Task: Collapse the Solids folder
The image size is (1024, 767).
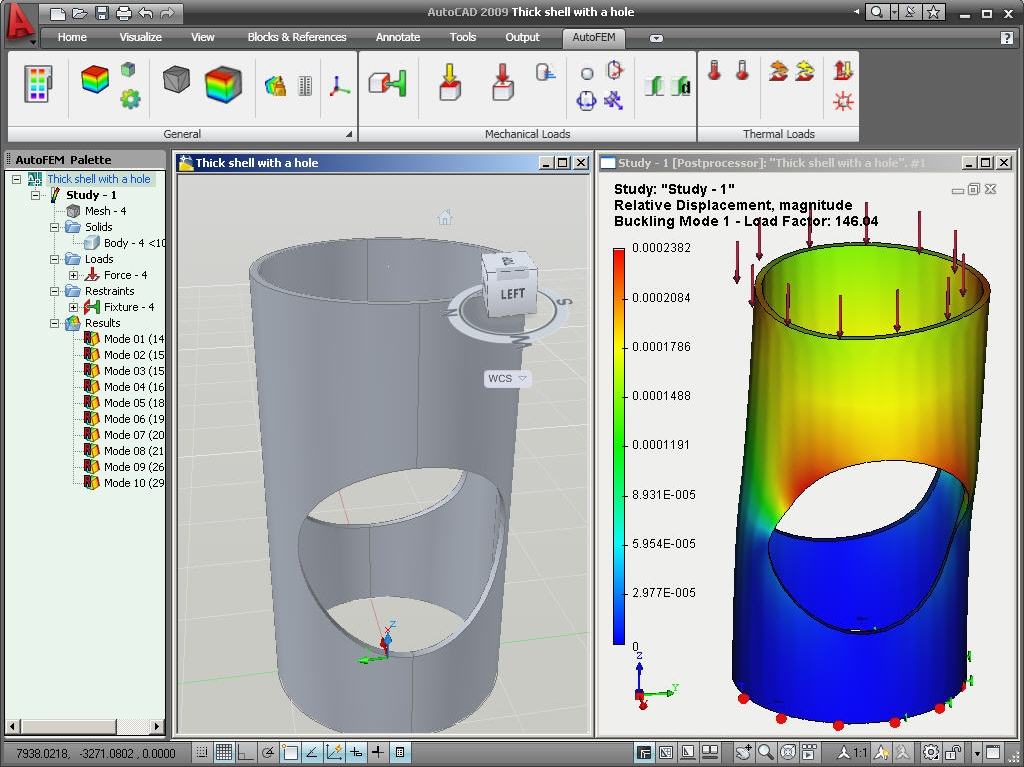Action: [x=54, y=227]
